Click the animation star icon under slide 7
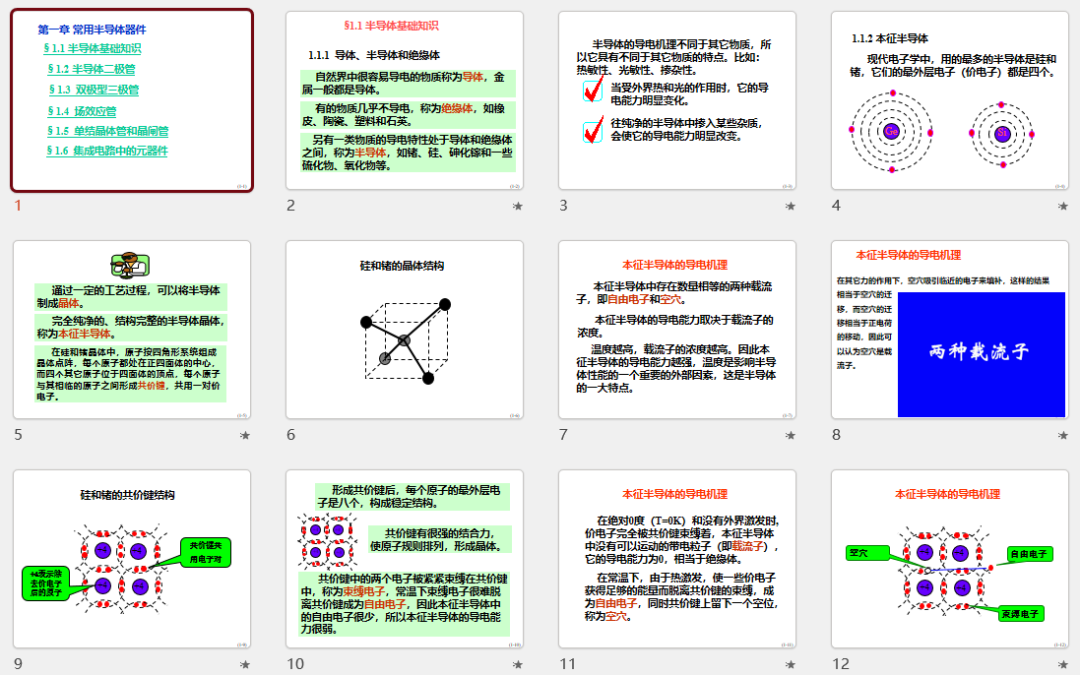The image size is (1080, 675). click(x=790, y=435)
